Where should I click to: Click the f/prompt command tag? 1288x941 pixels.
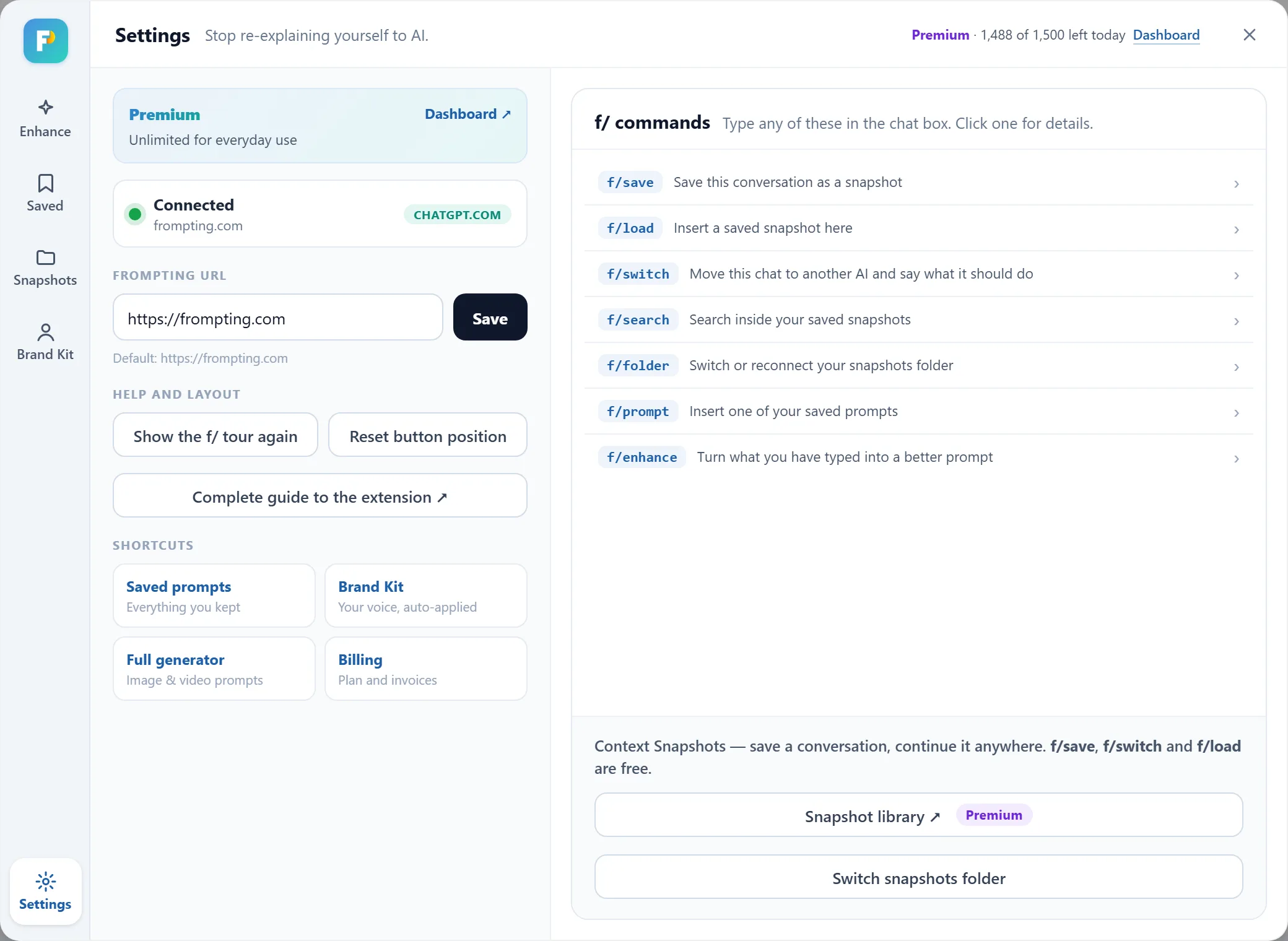638,411
